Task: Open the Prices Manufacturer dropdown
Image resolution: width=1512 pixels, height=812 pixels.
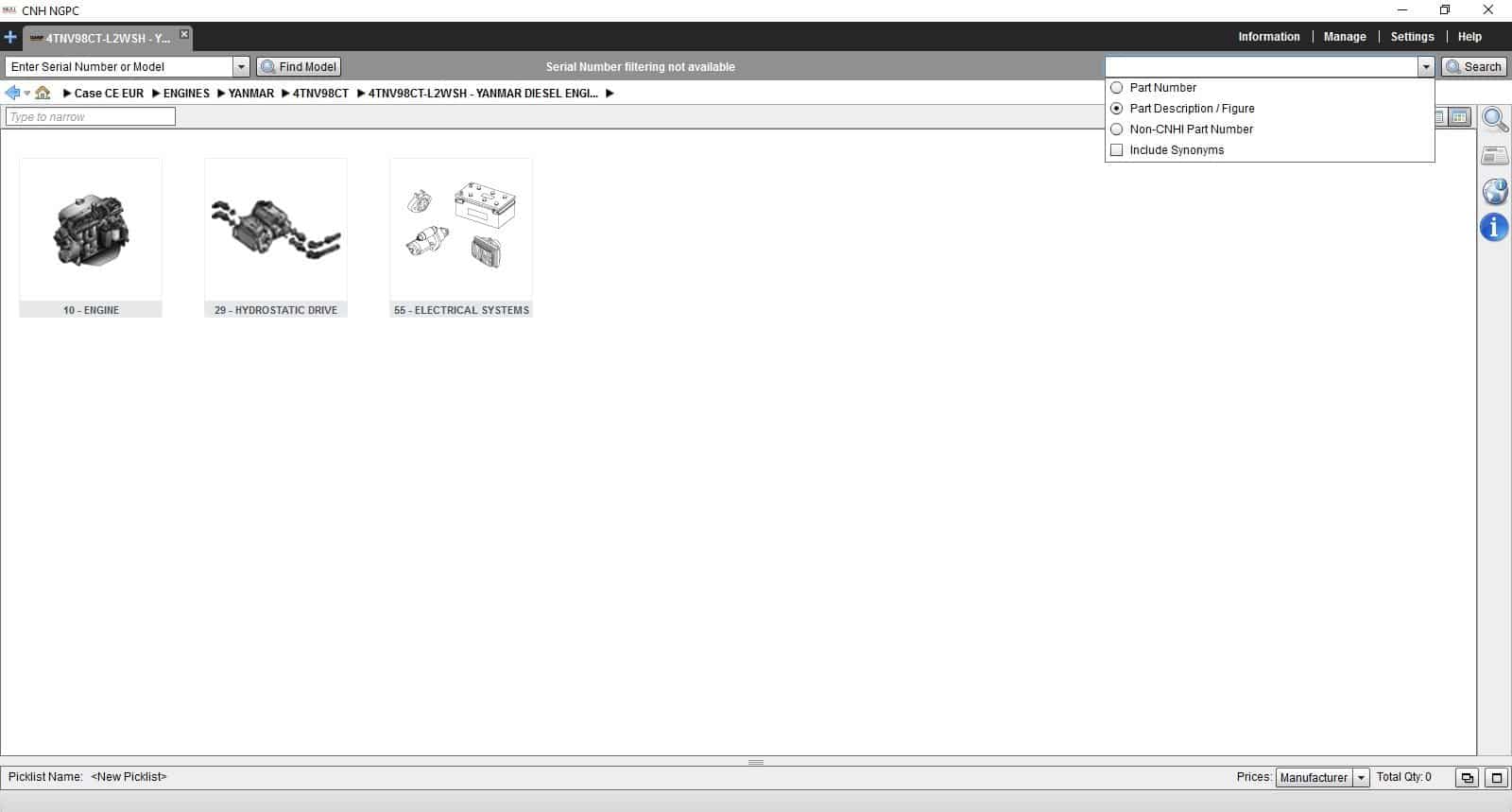Action: [x=1361, y=778]
